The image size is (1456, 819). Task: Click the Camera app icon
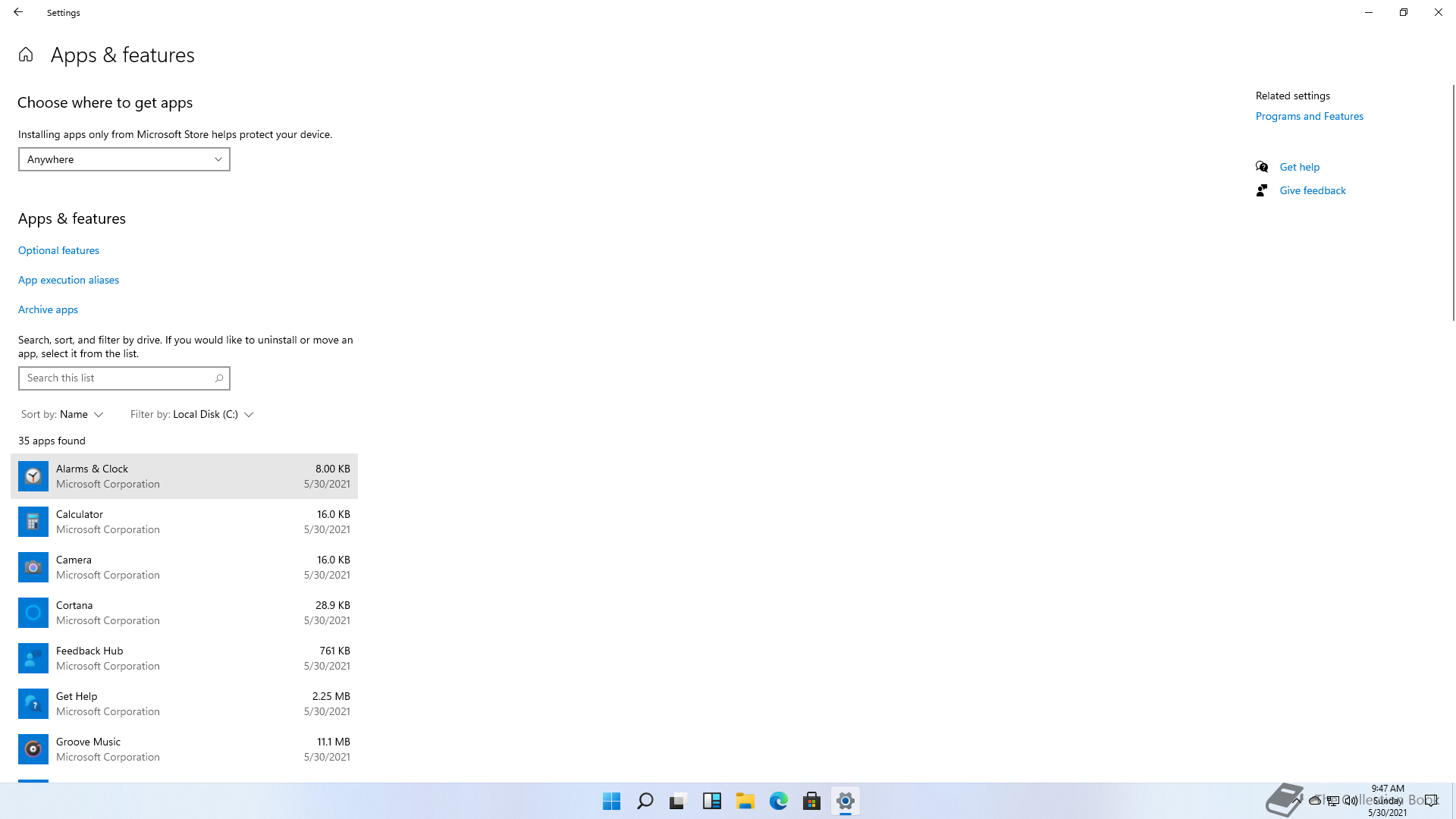click(33, 567)
